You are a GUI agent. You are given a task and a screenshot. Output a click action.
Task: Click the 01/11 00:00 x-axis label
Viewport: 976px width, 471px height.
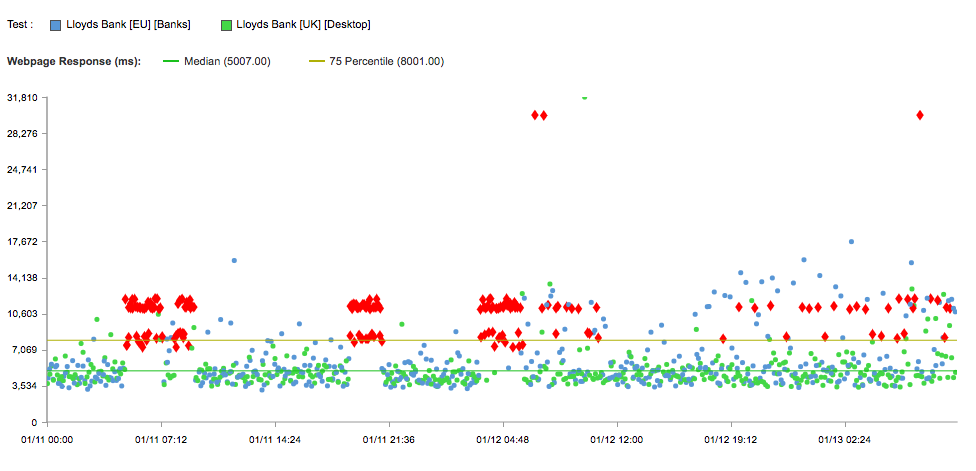pyautogui.click(x=47, y=439)
